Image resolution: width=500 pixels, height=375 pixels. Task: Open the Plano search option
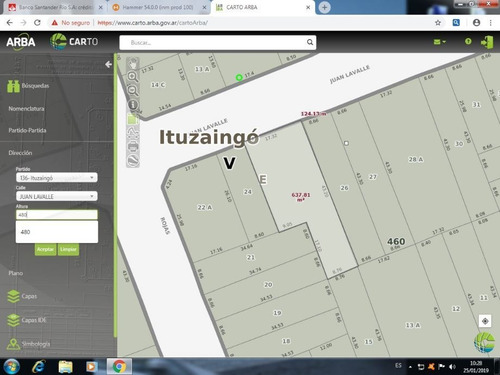pyautogui.click(x=16, y=273)
